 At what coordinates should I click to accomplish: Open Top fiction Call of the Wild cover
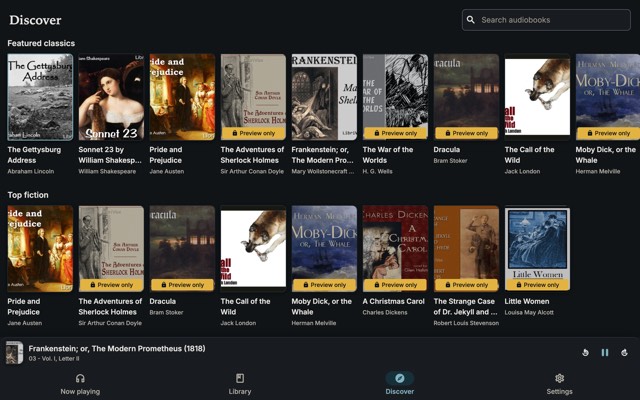click(253, 249)
